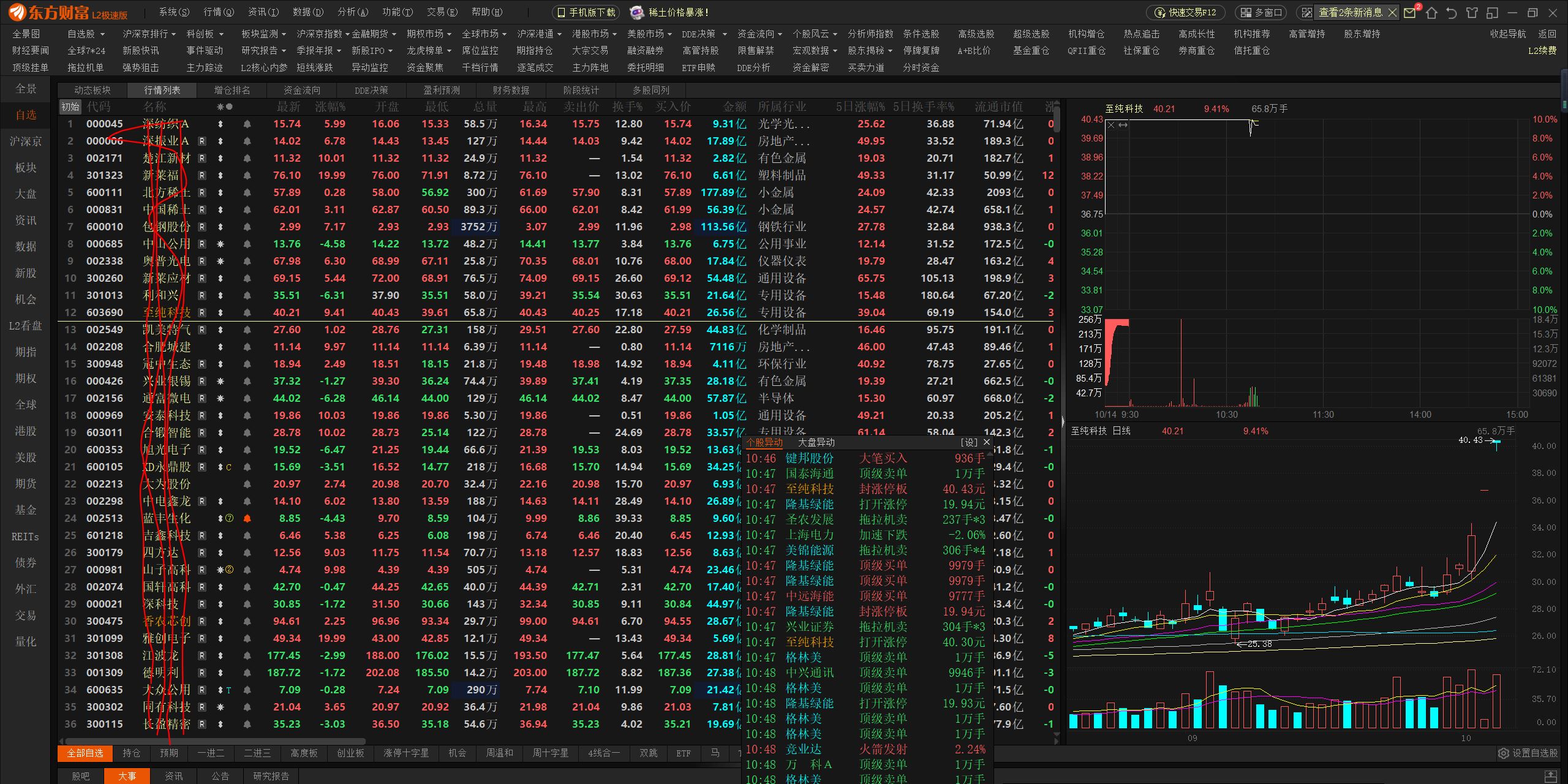Screen dimensions: 1568x784
Task: Open the skin/theme shirt icon
Action: 1472,12
